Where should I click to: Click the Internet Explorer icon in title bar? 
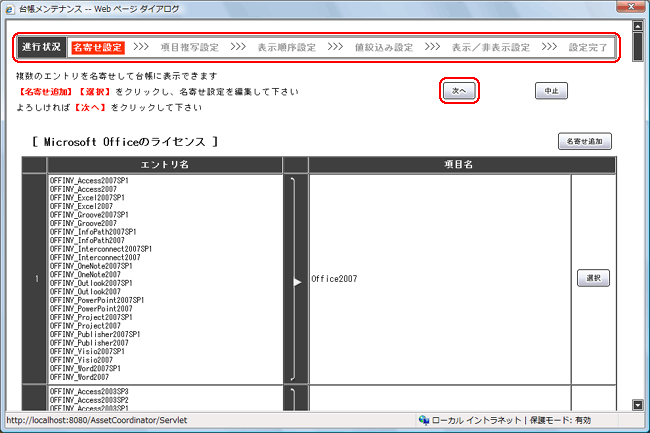[10, 9]
